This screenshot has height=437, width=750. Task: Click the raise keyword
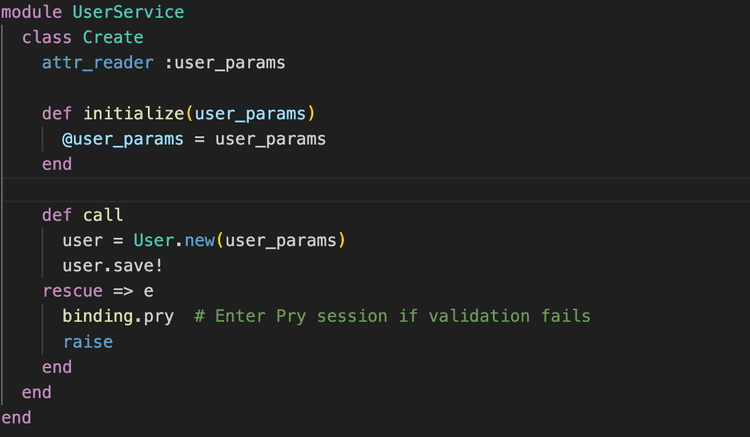click(88, 341)
